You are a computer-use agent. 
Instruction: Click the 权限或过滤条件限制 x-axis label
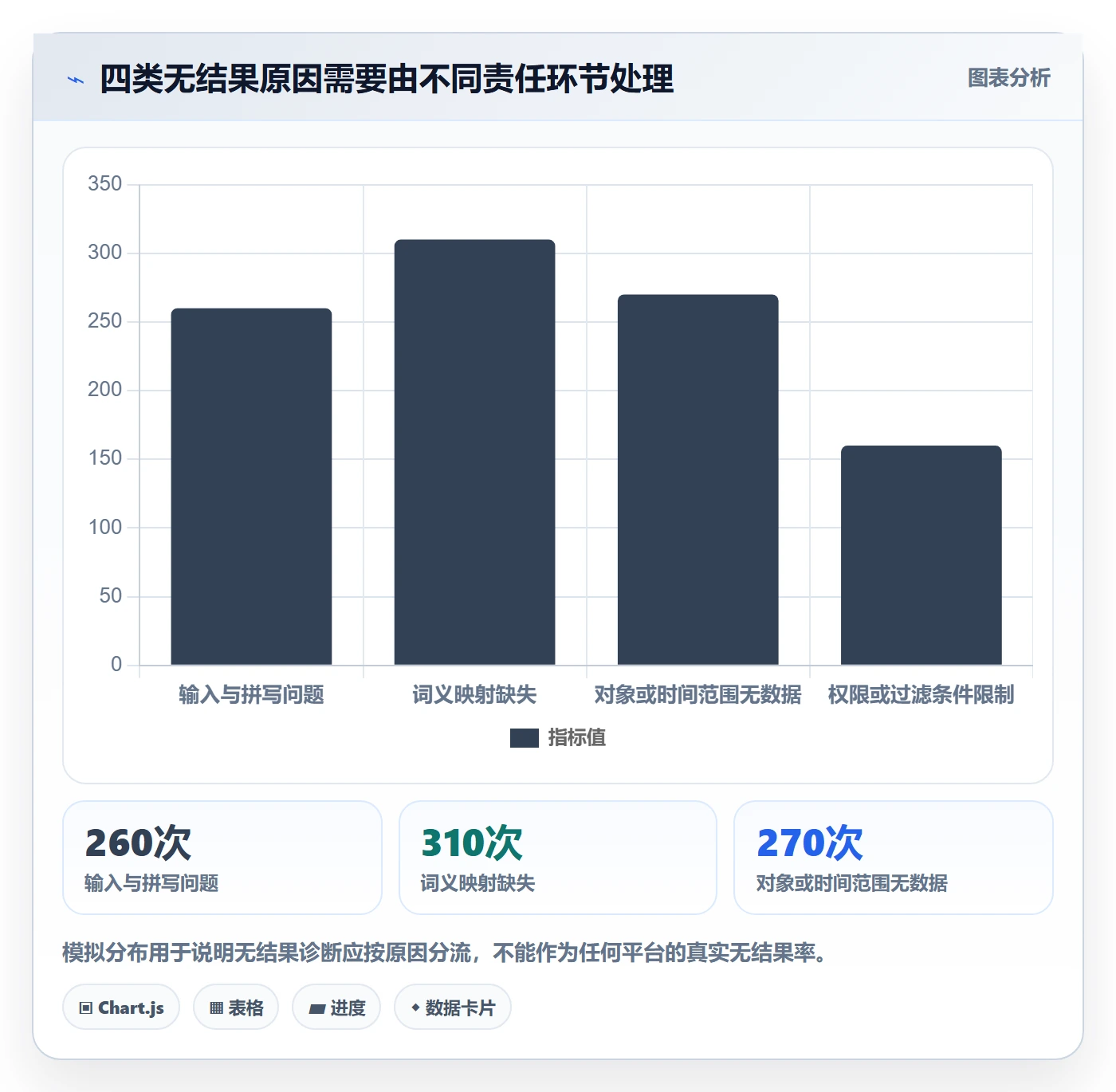pos(921,695)
